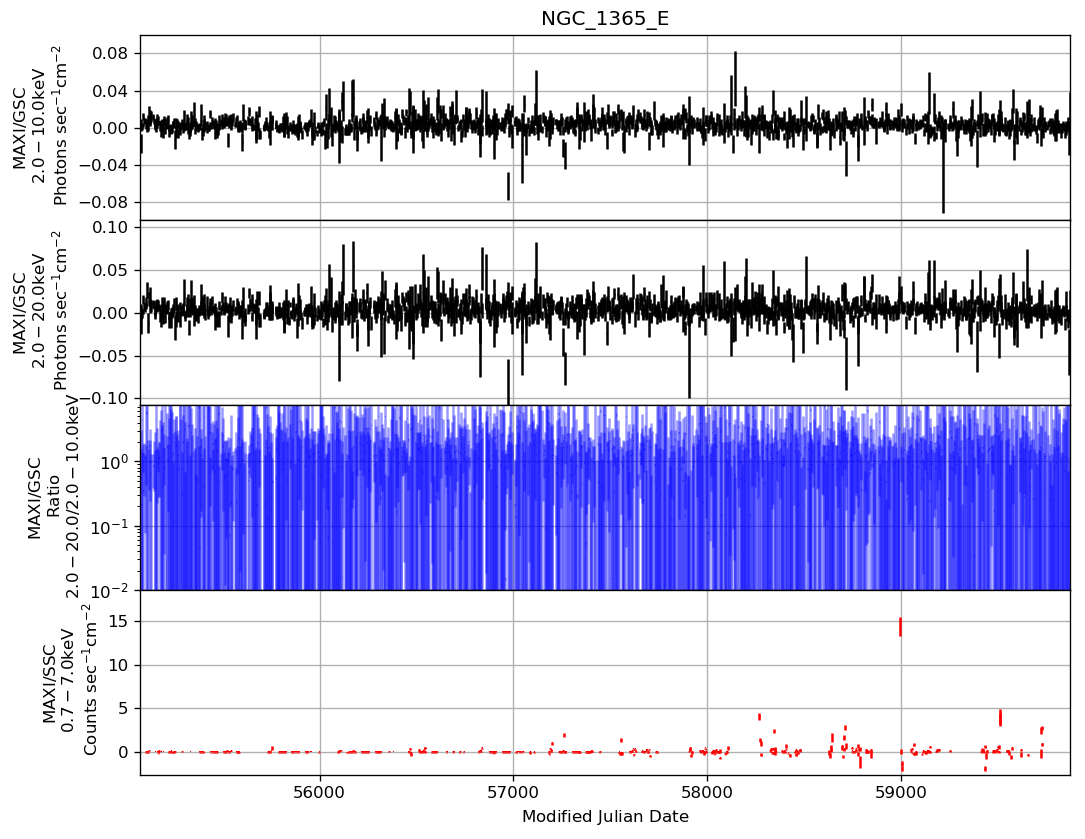Click the 5 tick on MAXI/SSC panel
Viewport: 1085px width, 839px height.
(125, 708)
